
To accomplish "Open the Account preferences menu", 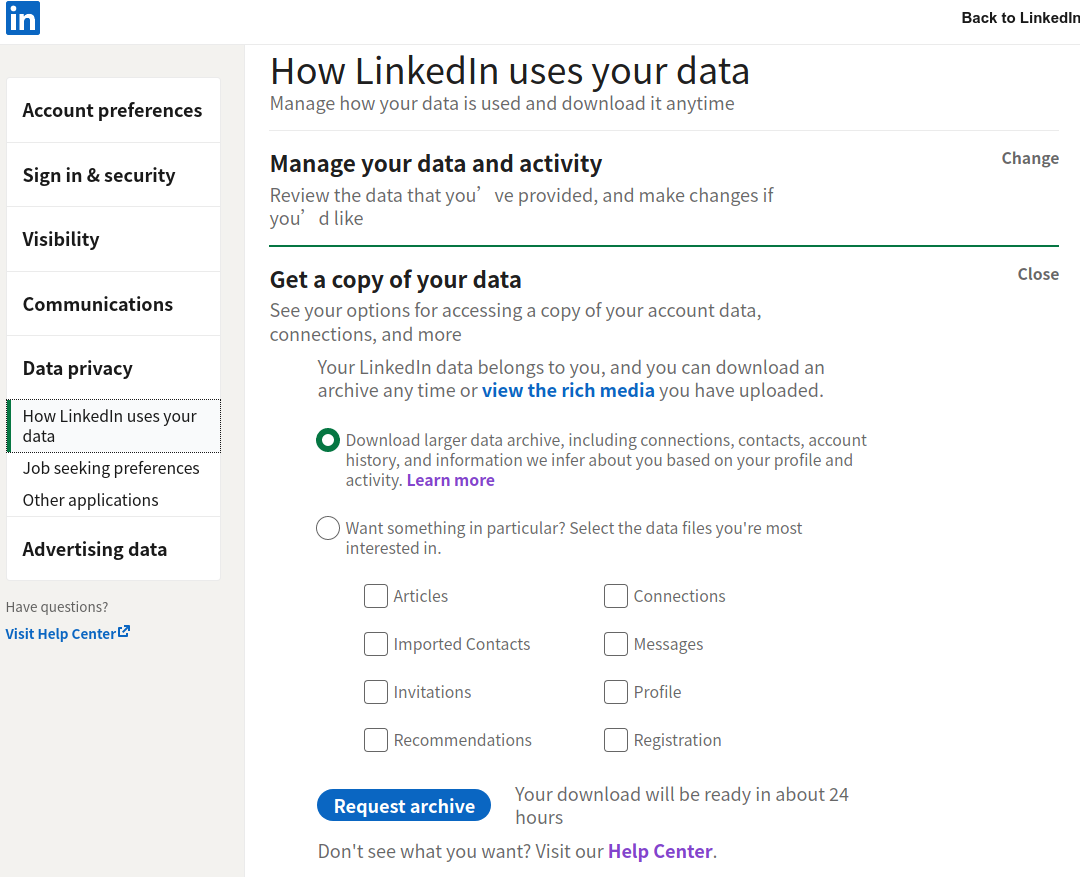I will click(112, 110).
